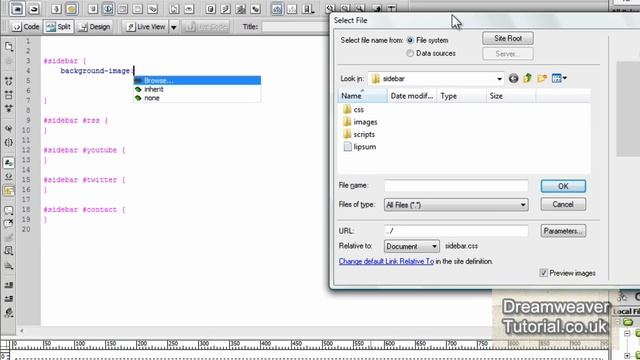The image size is (640, 360).
Task: Switch to Design view
Action: tap(95, 27)
